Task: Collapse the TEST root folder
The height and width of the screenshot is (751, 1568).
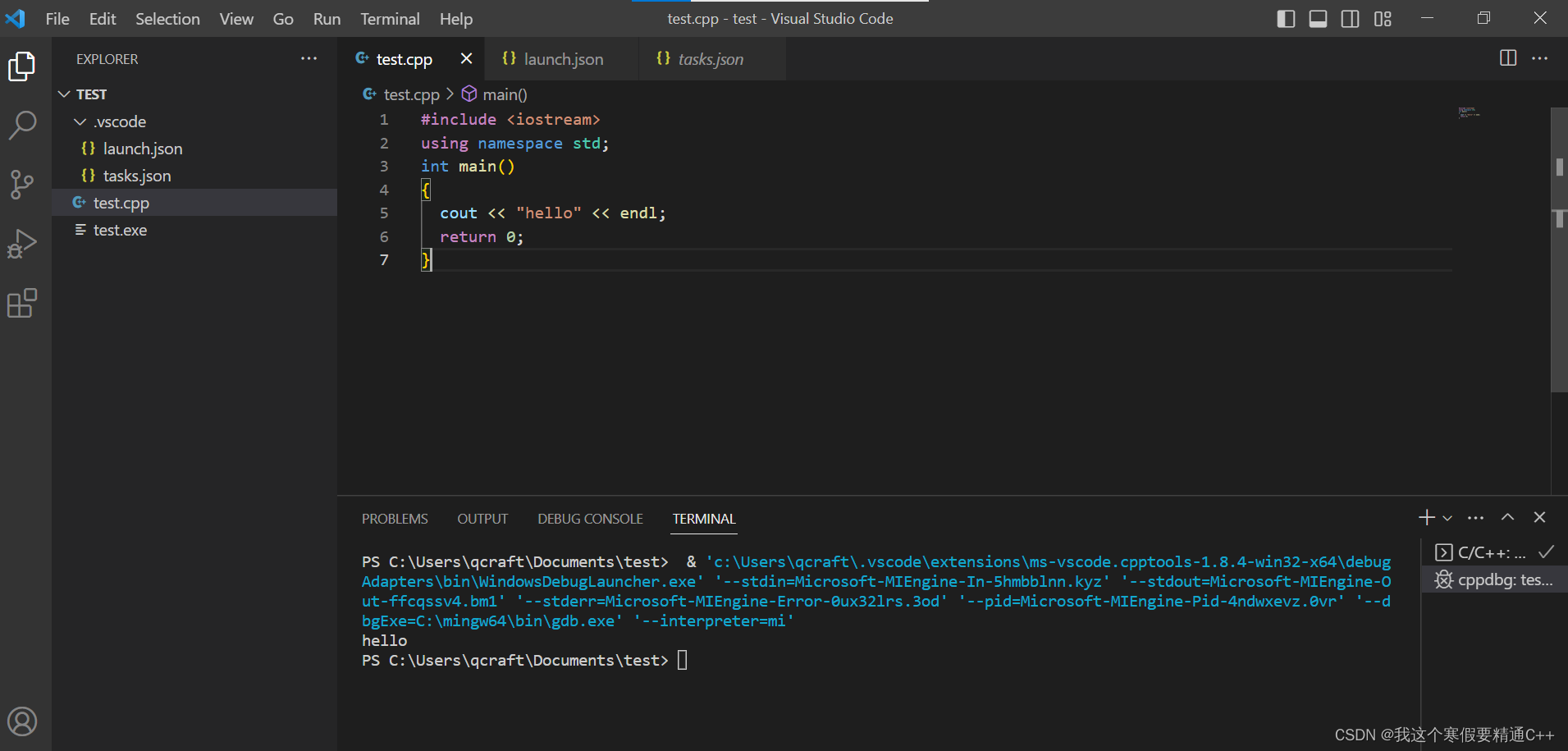Action: pyautogui.click(x=194, y=94)
